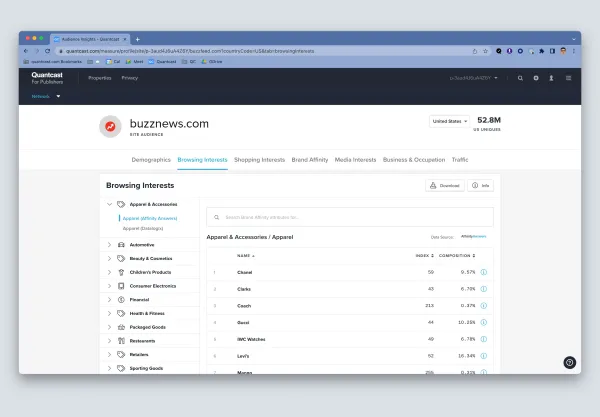Screen dimensions: 600x417
Task: Open Chrome three-dot menu
Action: coord(574,51)
